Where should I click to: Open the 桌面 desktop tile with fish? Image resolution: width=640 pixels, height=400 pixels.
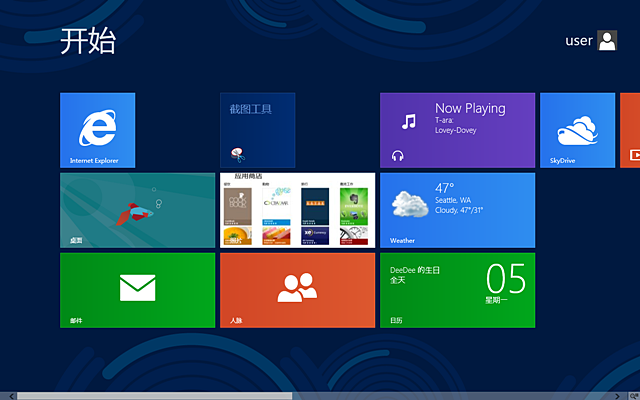(x=138, y=210)
